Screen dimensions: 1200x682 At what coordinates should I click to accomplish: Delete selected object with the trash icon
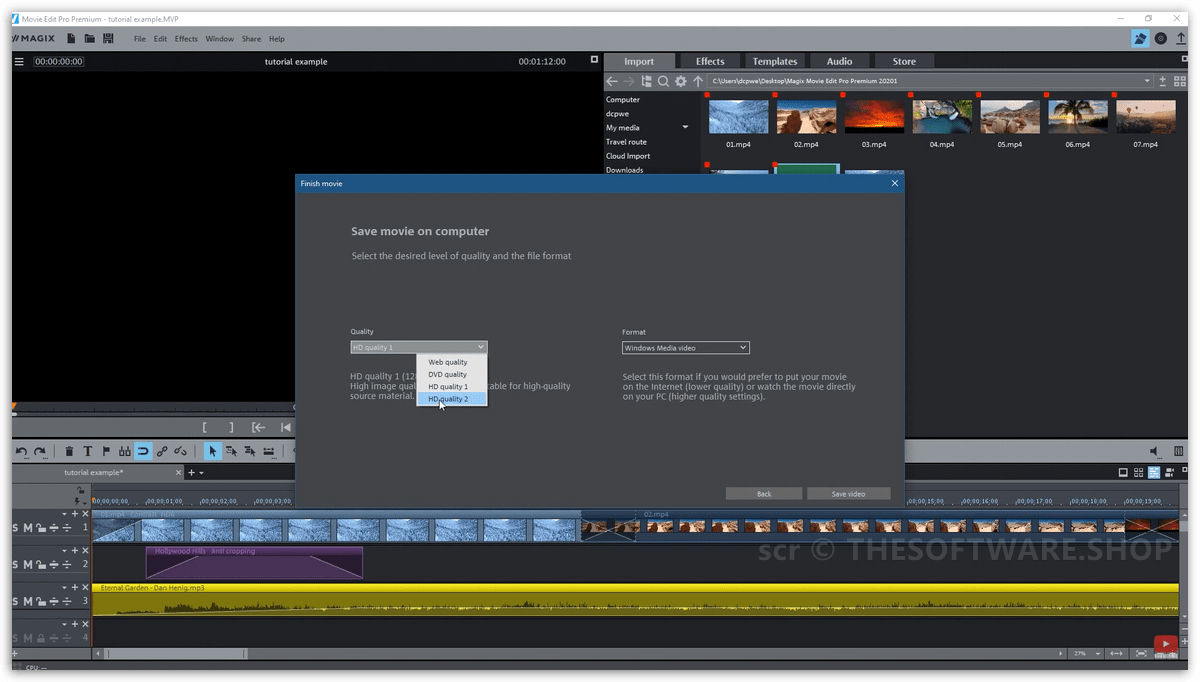(x=69, y=452)
